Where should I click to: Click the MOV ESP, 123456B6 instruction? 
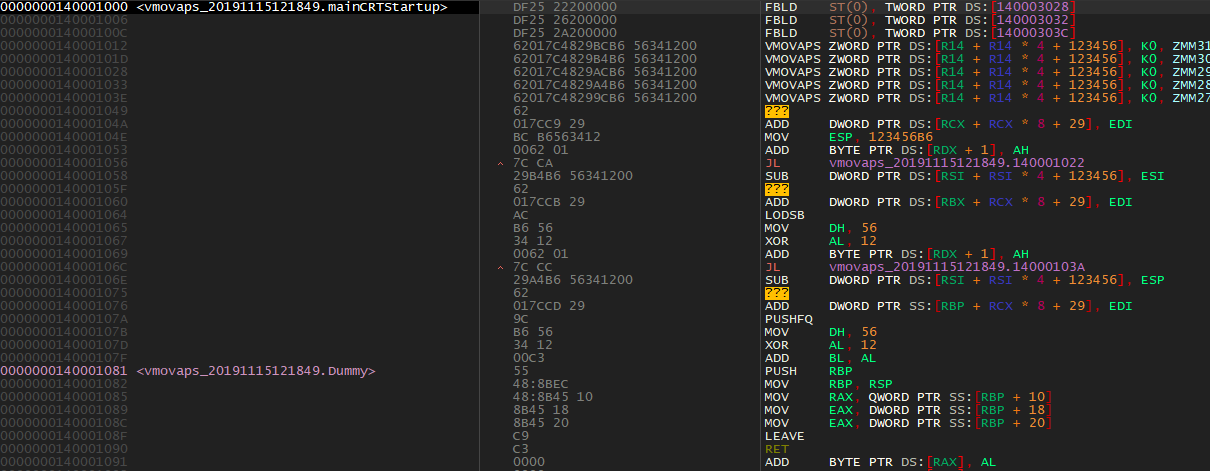[x=850, y=137]
